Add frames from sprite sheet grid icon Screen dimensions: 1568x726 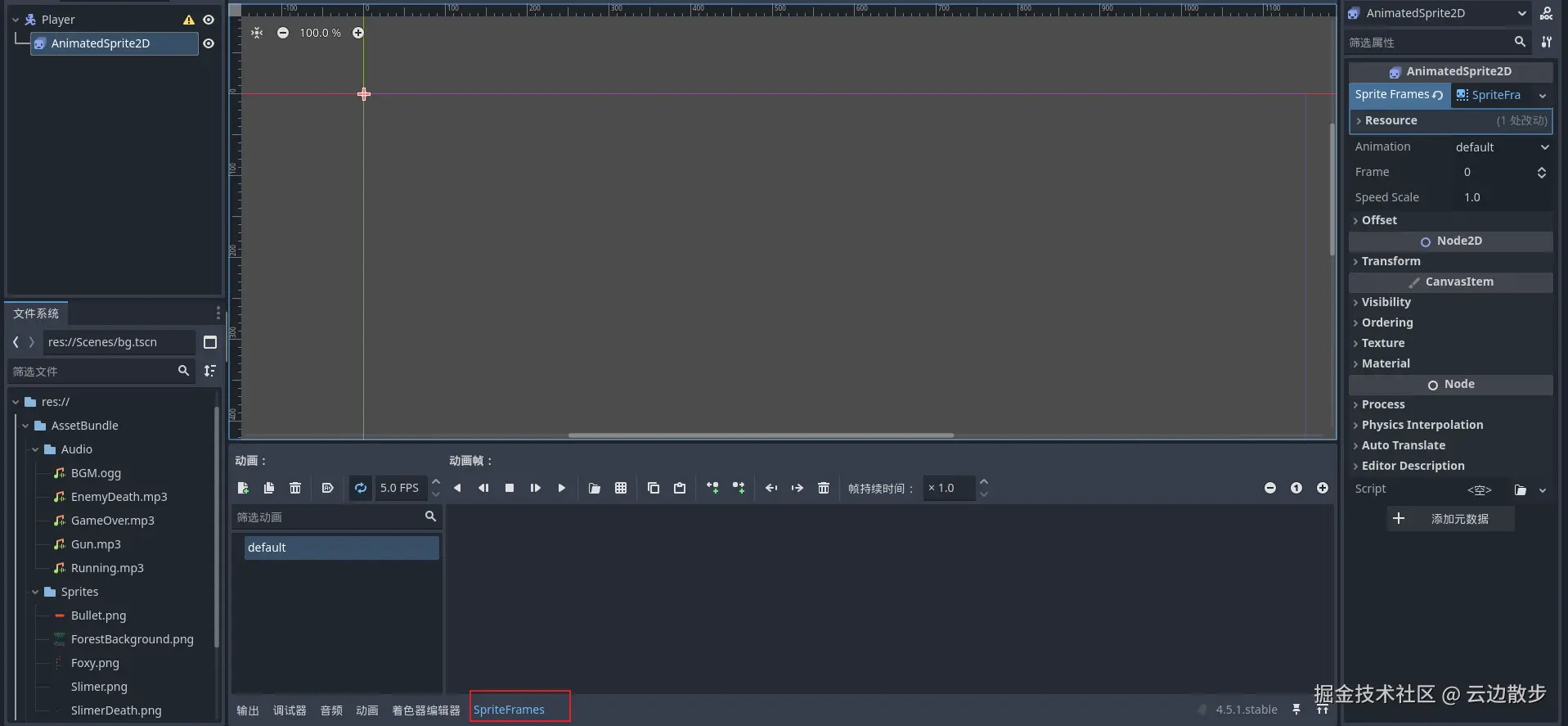click(621, 488)
